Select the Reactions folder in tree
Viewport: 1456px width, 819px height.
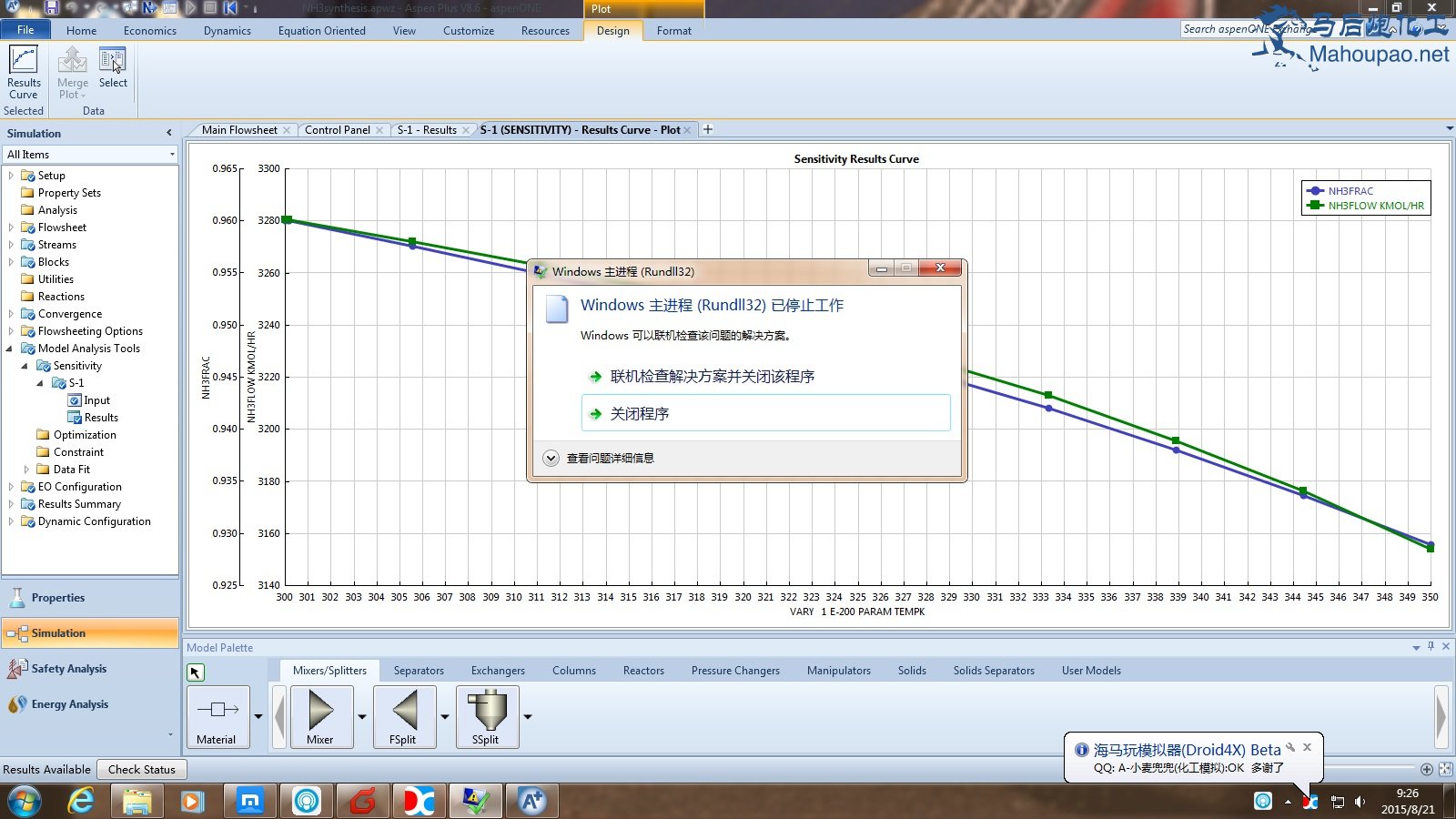point(61,297)
